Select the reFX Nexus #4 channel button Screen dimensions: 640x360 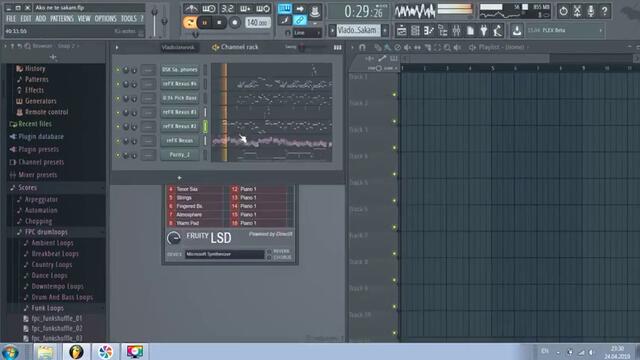(180, 84)
